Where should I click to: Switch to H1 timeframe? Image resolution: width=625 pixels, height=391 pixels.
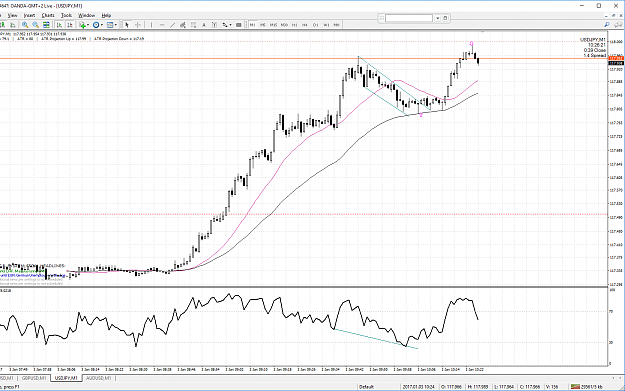point(295,25)
